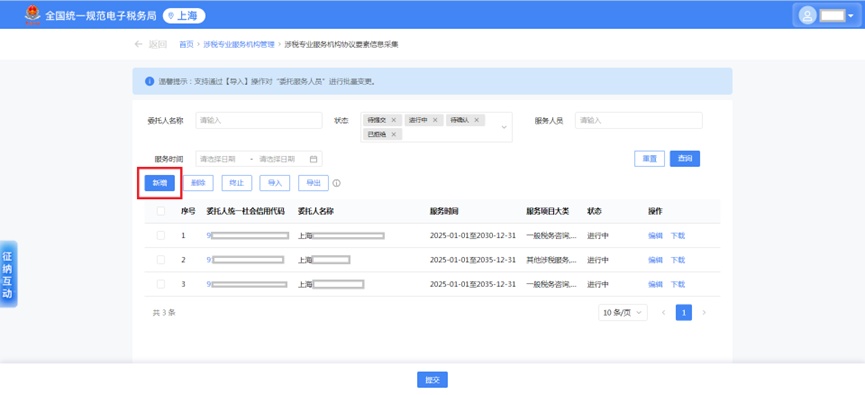Viewport: 865px width, 395px height.
Task: Click 下载 in row 1
Action: coord(677,236)
